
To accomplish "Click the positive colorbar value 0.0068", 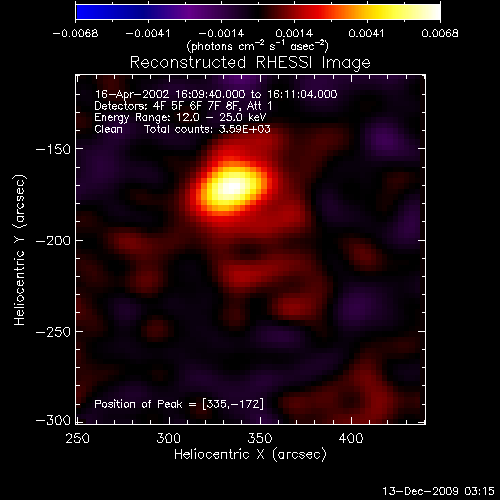I will [x=440, y=34].
